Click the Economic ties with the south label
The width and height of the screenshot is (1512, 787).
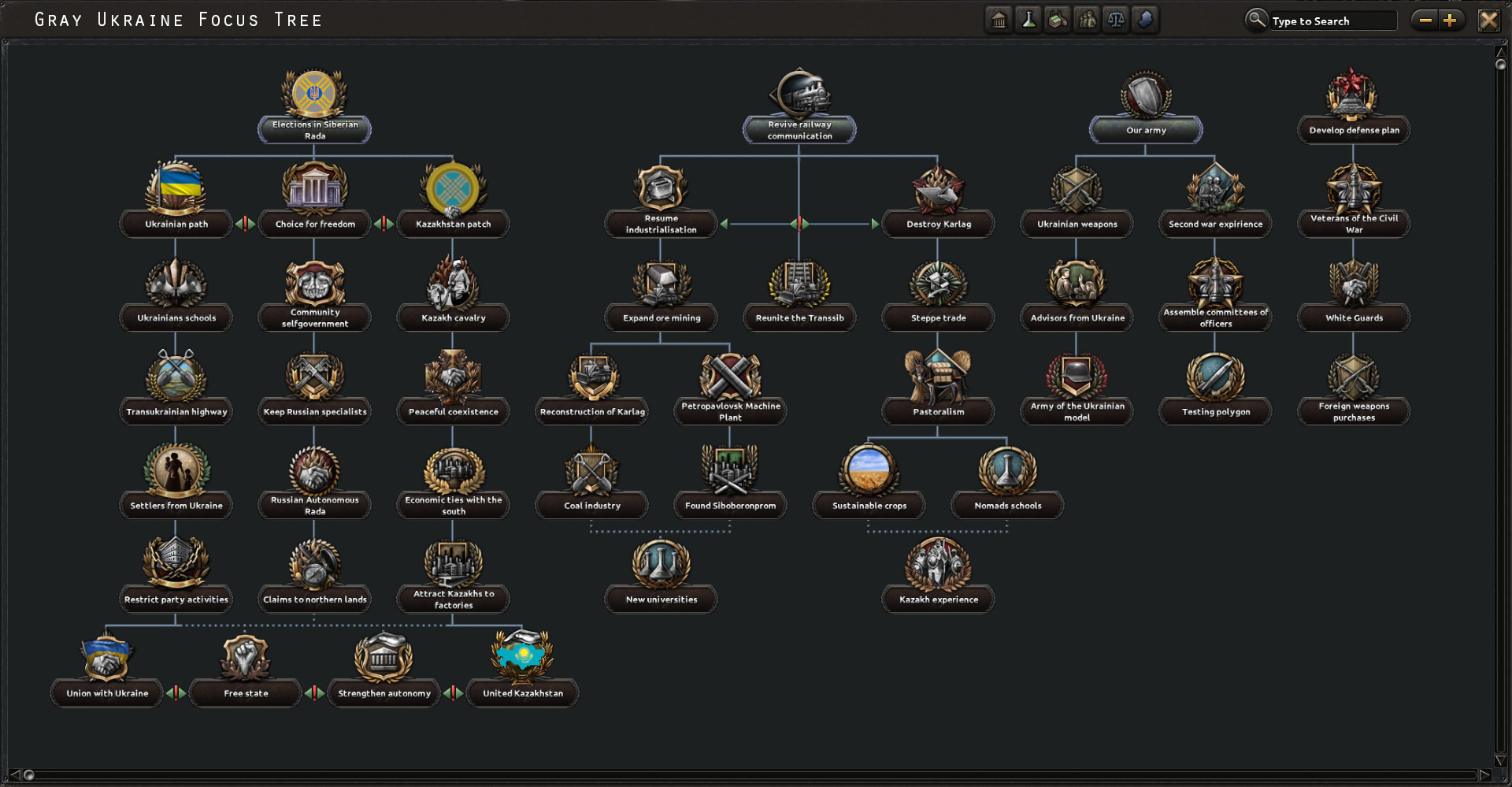point(454,505)
